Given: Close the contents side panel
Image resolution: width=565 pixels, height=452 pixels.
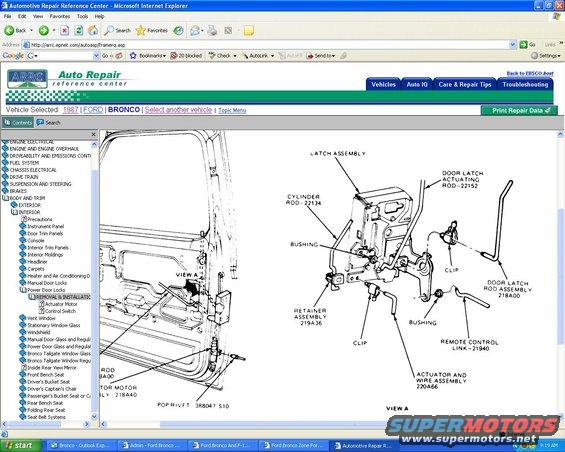Looking at the screenshot, I should pos(94,134).
